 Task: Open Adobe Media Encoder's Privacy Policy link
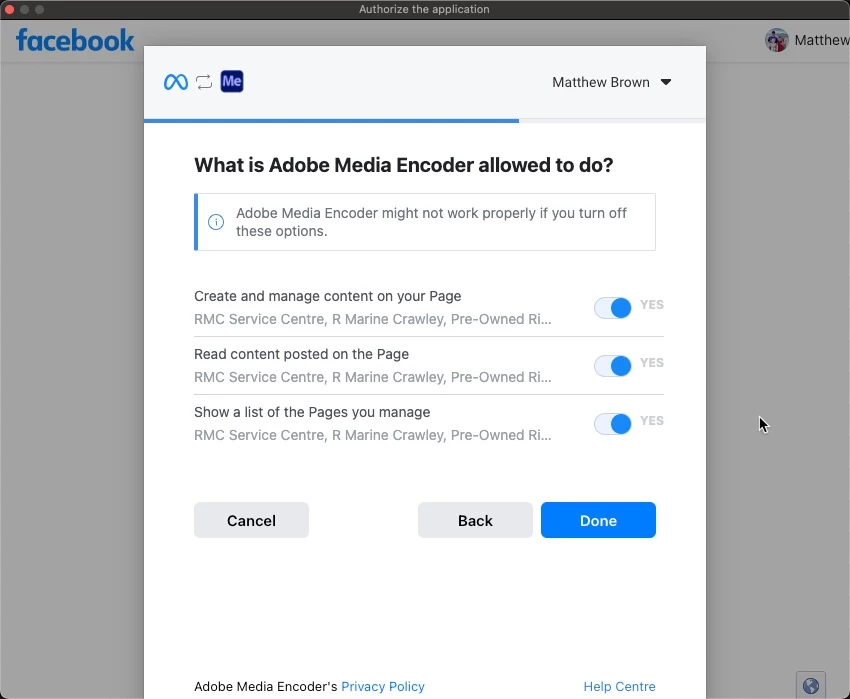383,687
